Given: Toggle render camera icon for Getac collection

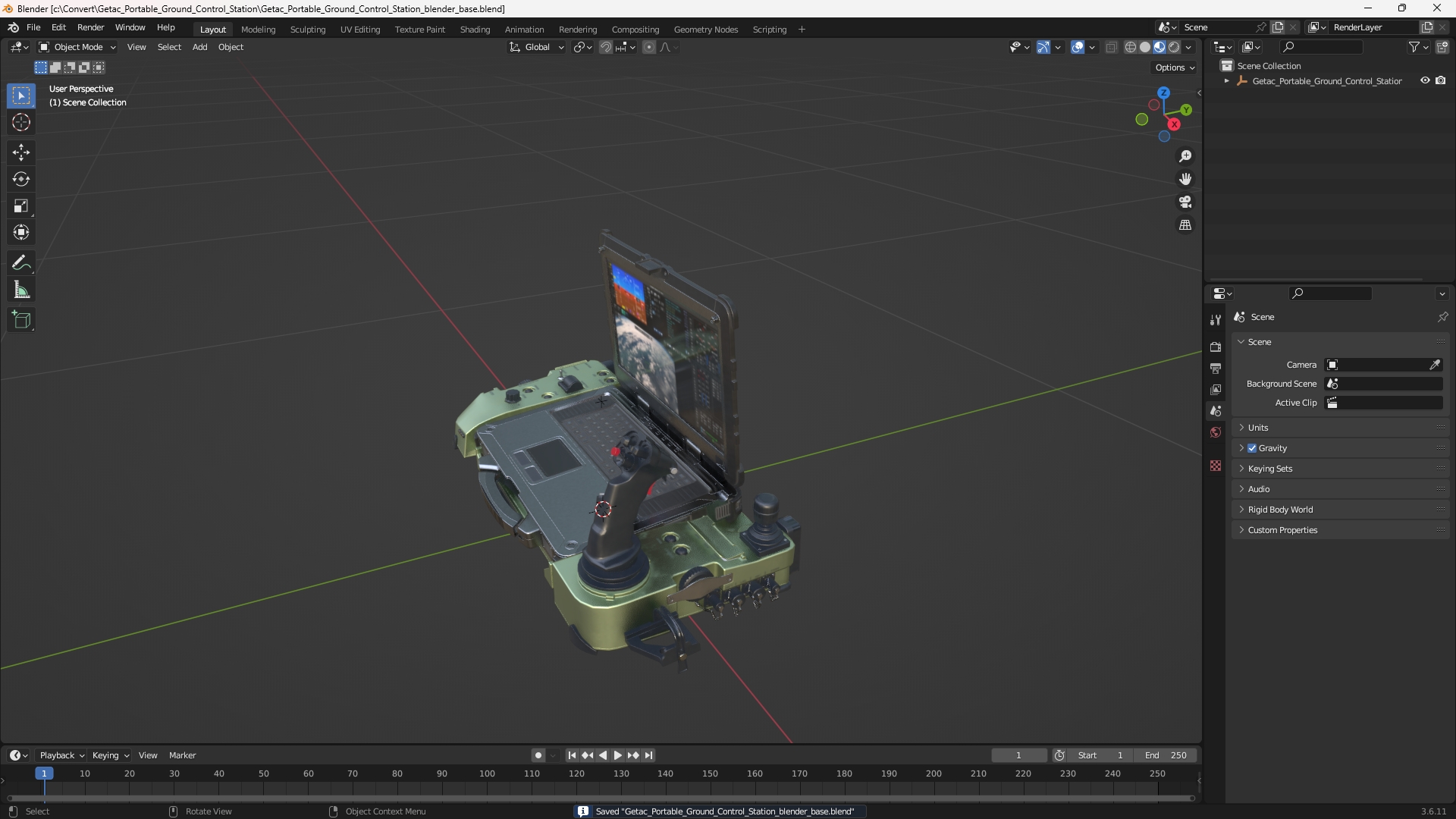Looking at the screenshot, I should coord(1441,80).
